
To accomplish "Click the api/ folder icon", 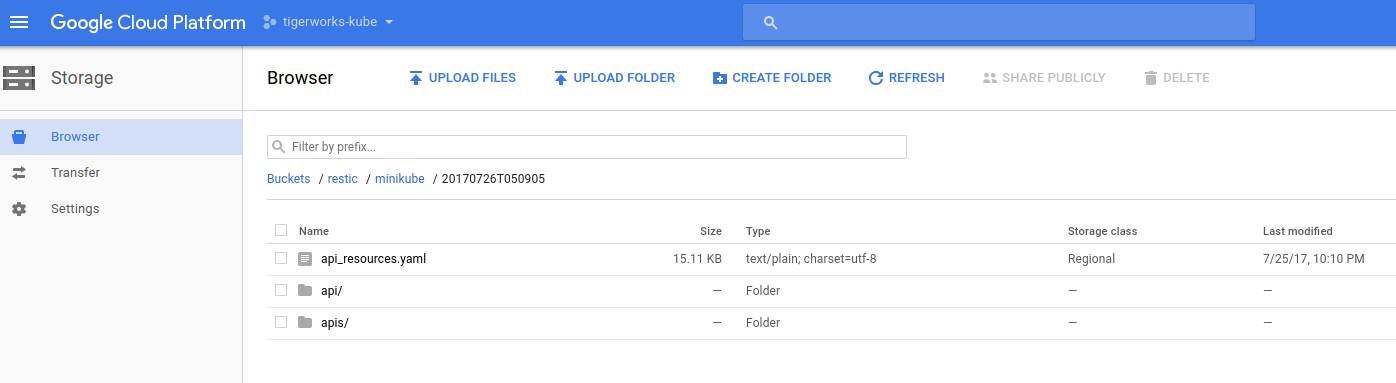I will click(305, 290).
